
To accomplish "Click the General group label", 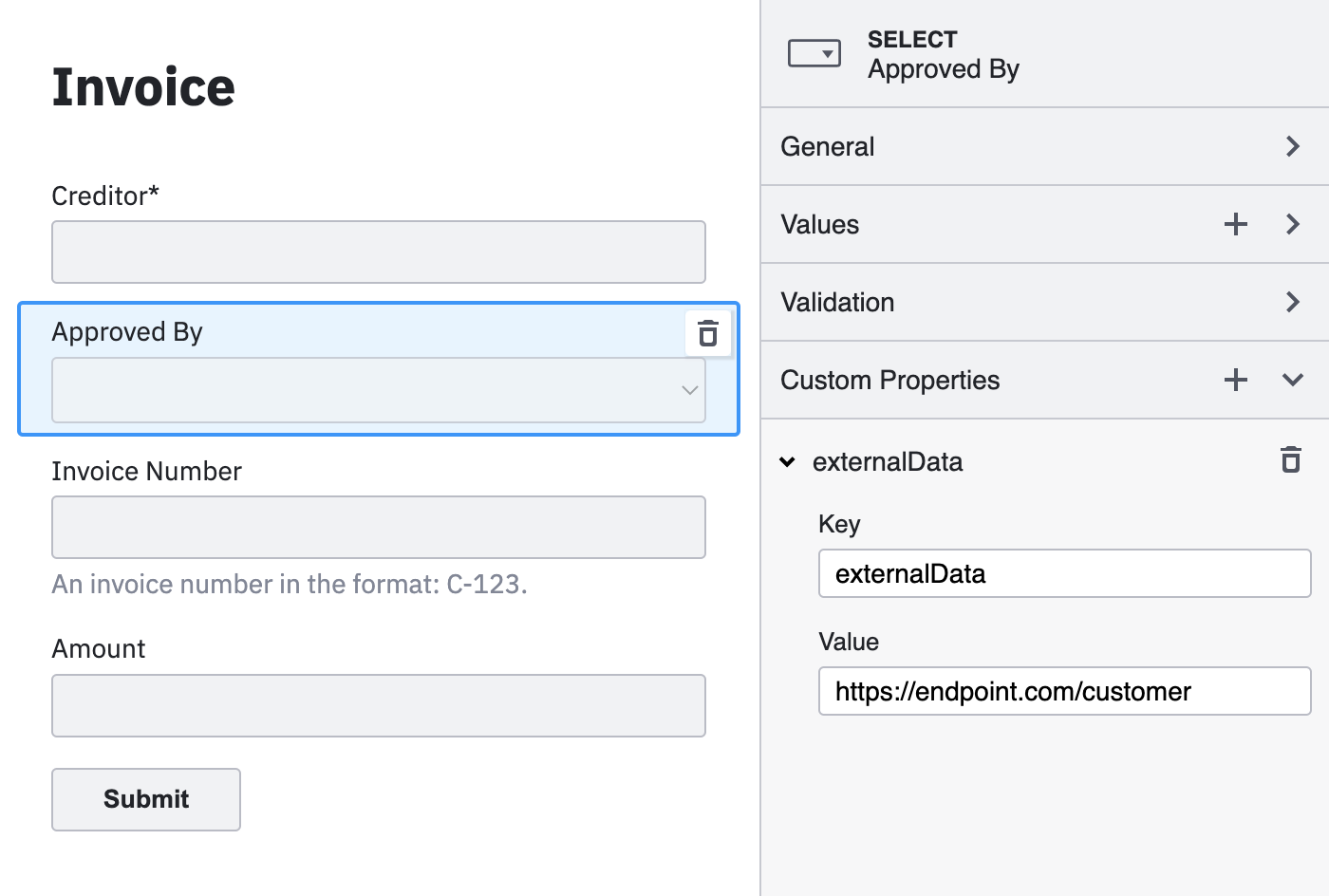I will point(827,146).
